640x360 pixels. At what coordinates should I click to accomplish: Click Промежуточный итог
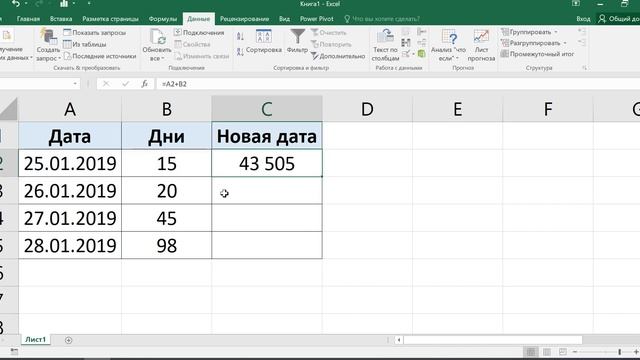tap(537, 54)
